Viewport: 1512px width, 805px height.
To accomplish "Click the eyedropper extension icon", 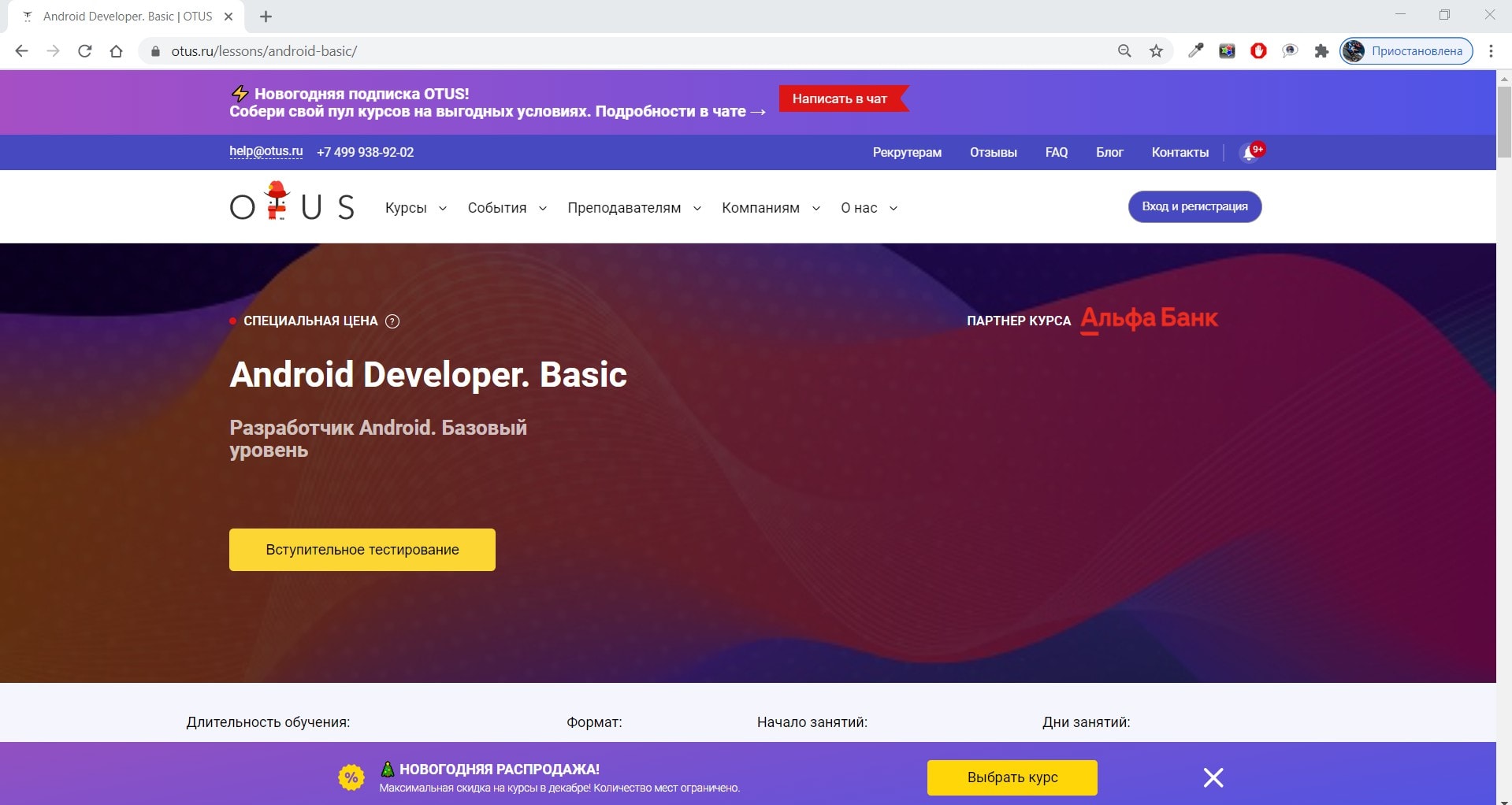I will (1196, 51).
